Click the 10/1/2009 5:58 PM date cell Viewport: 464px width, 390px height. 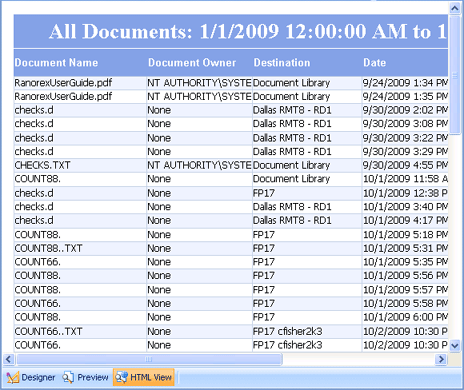pyautogui.click(x=405, y=303)
